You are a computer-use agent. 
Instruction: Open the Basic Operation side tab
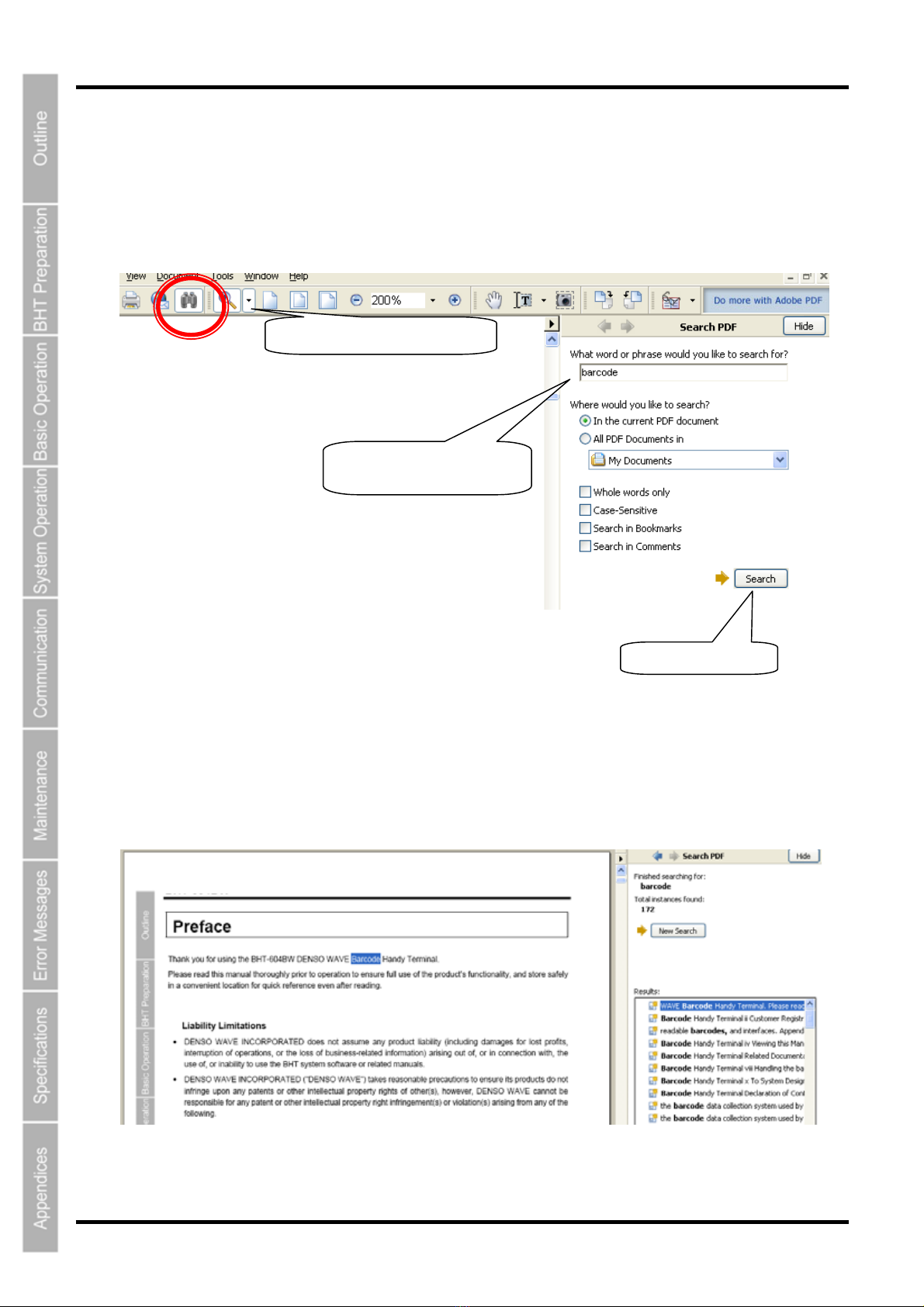coord(40,400)
